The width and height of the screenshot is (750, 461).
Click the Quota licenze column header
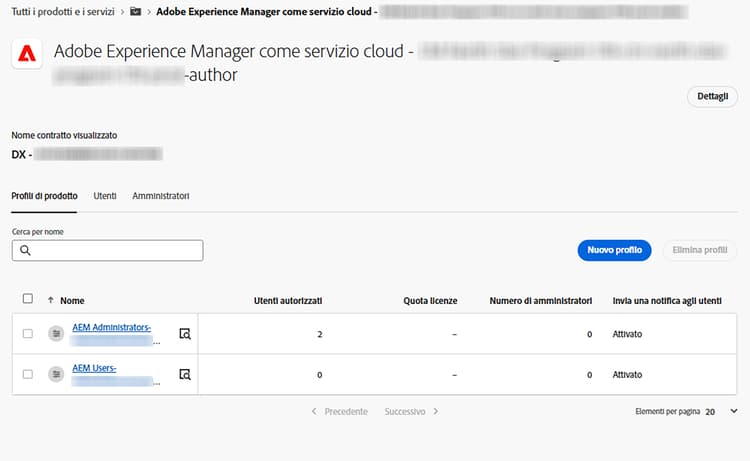click(430, 301)
